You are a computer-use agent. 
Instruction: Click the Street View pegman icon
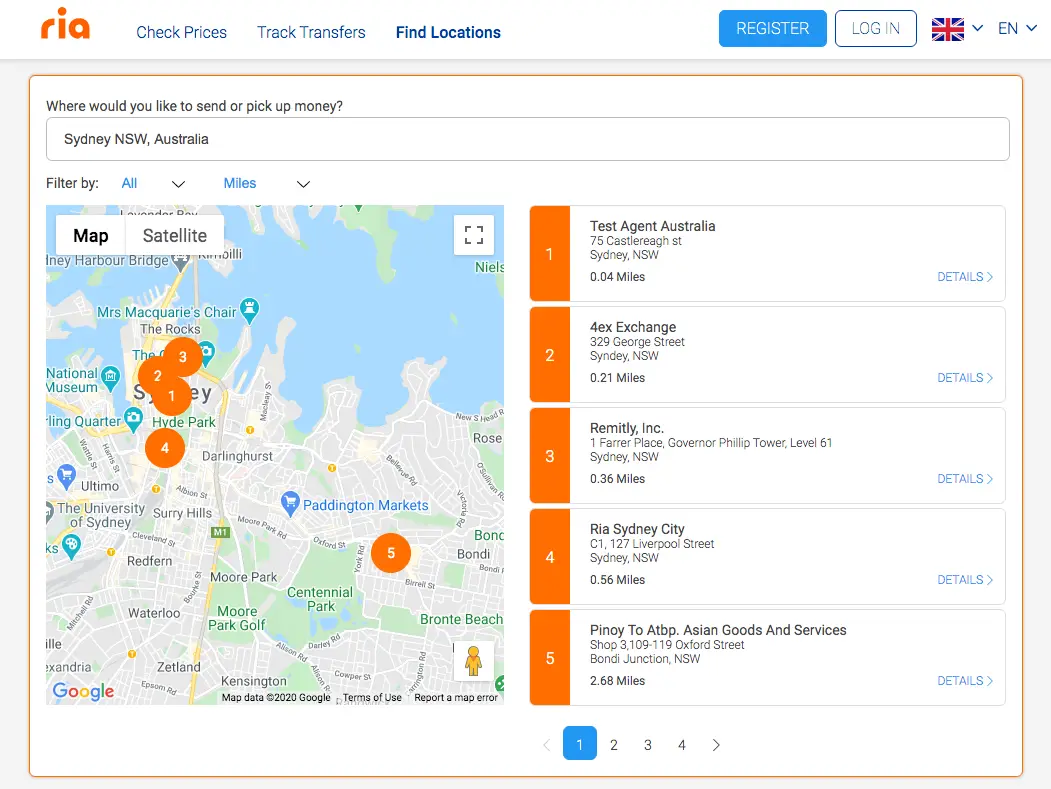point(474,661)
